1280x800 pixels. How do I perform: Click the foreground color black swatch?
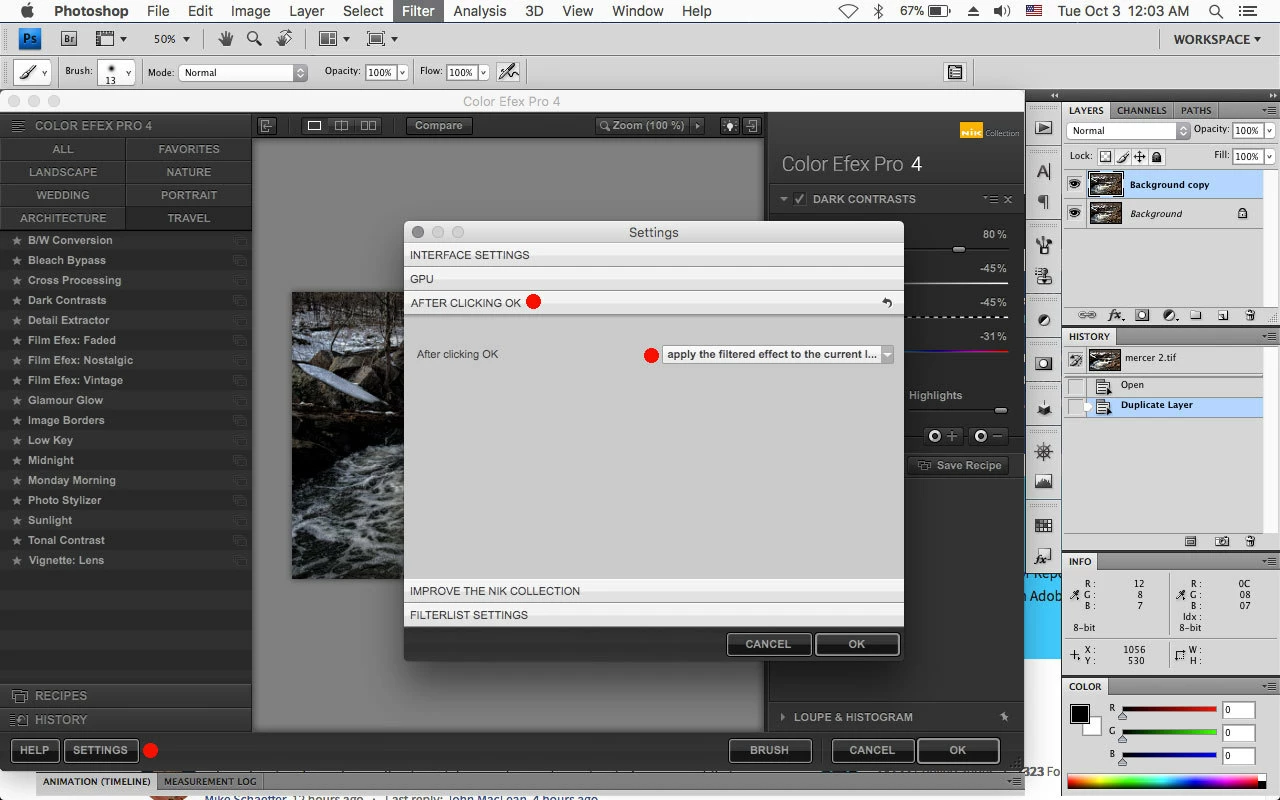pyautogui.click(x=1080, y=714)
